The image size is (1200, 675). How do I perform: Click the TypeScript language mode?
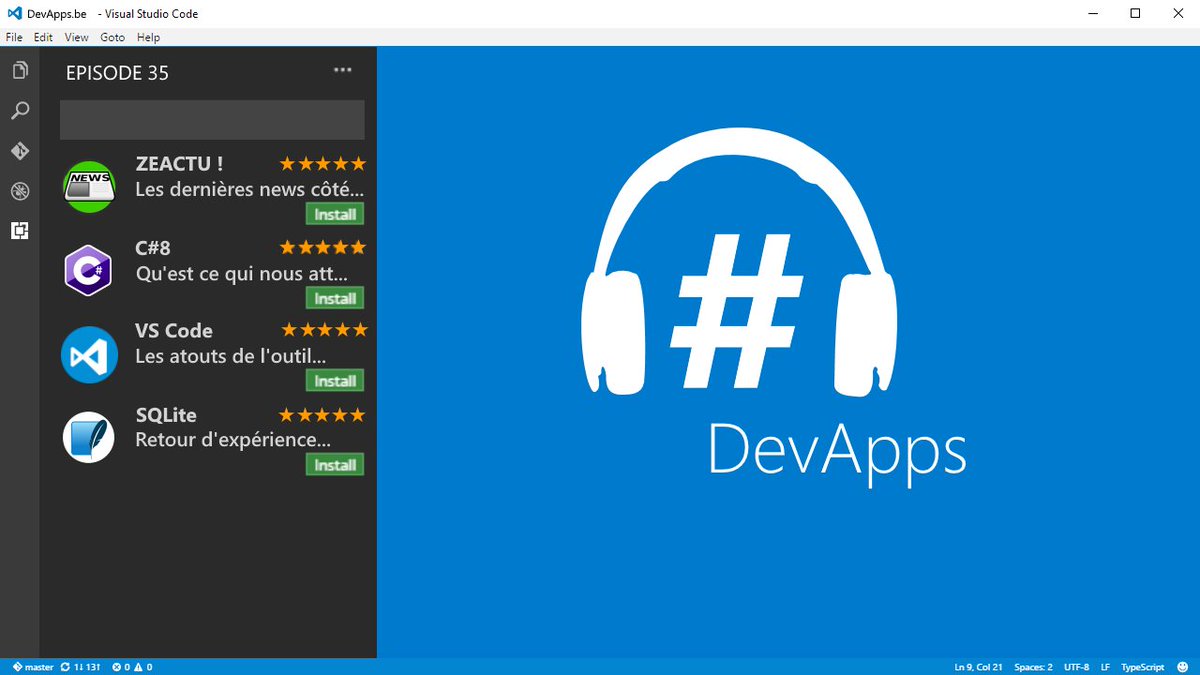pyautogui.click(x=1143, y=667)
